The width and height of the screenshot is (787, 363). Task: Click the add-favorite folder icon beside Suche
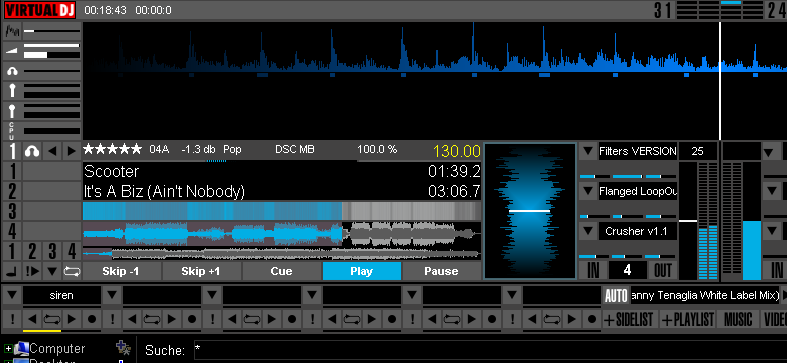click(122, 347)
